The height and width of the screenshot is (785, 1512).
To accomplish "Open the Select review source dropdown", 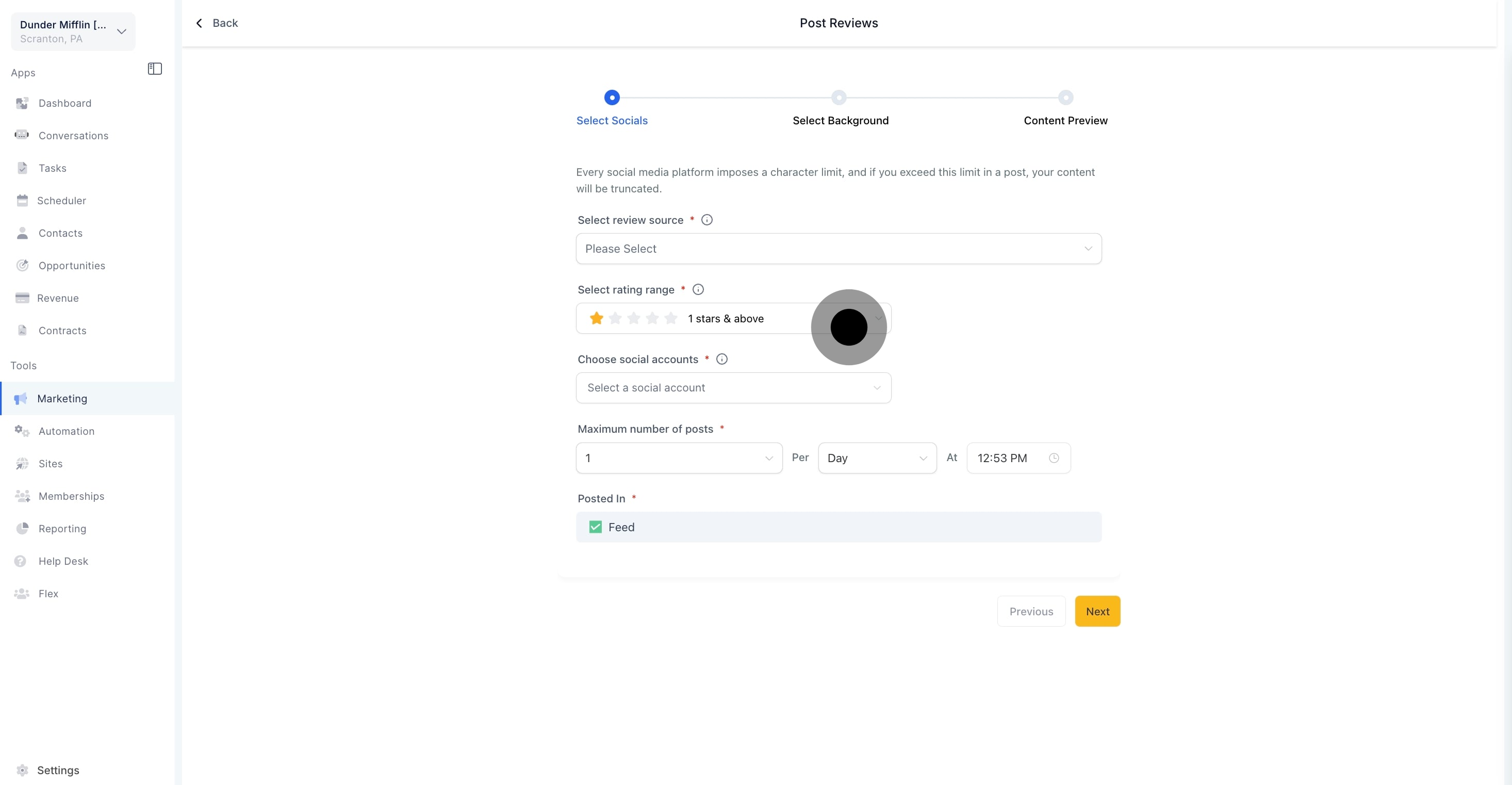I will [838, 249].
